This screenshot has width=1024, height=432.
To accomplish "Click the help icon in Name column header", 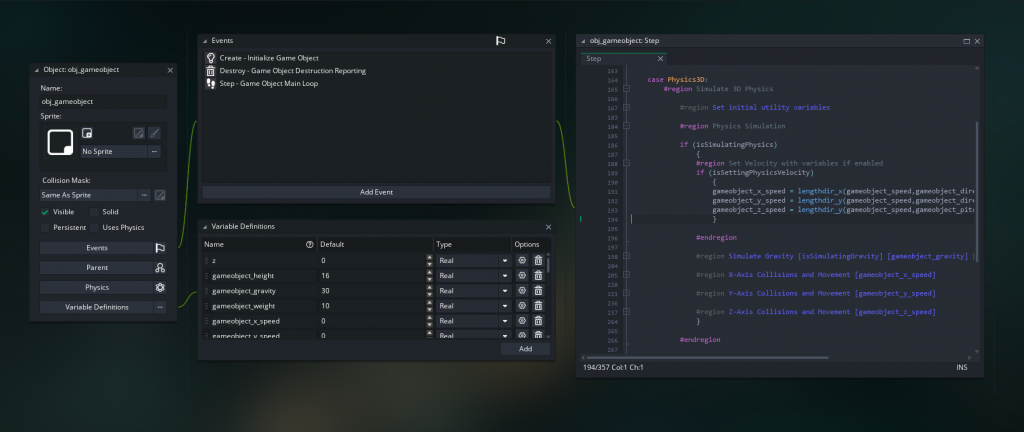I will click(x=310, y=245).
